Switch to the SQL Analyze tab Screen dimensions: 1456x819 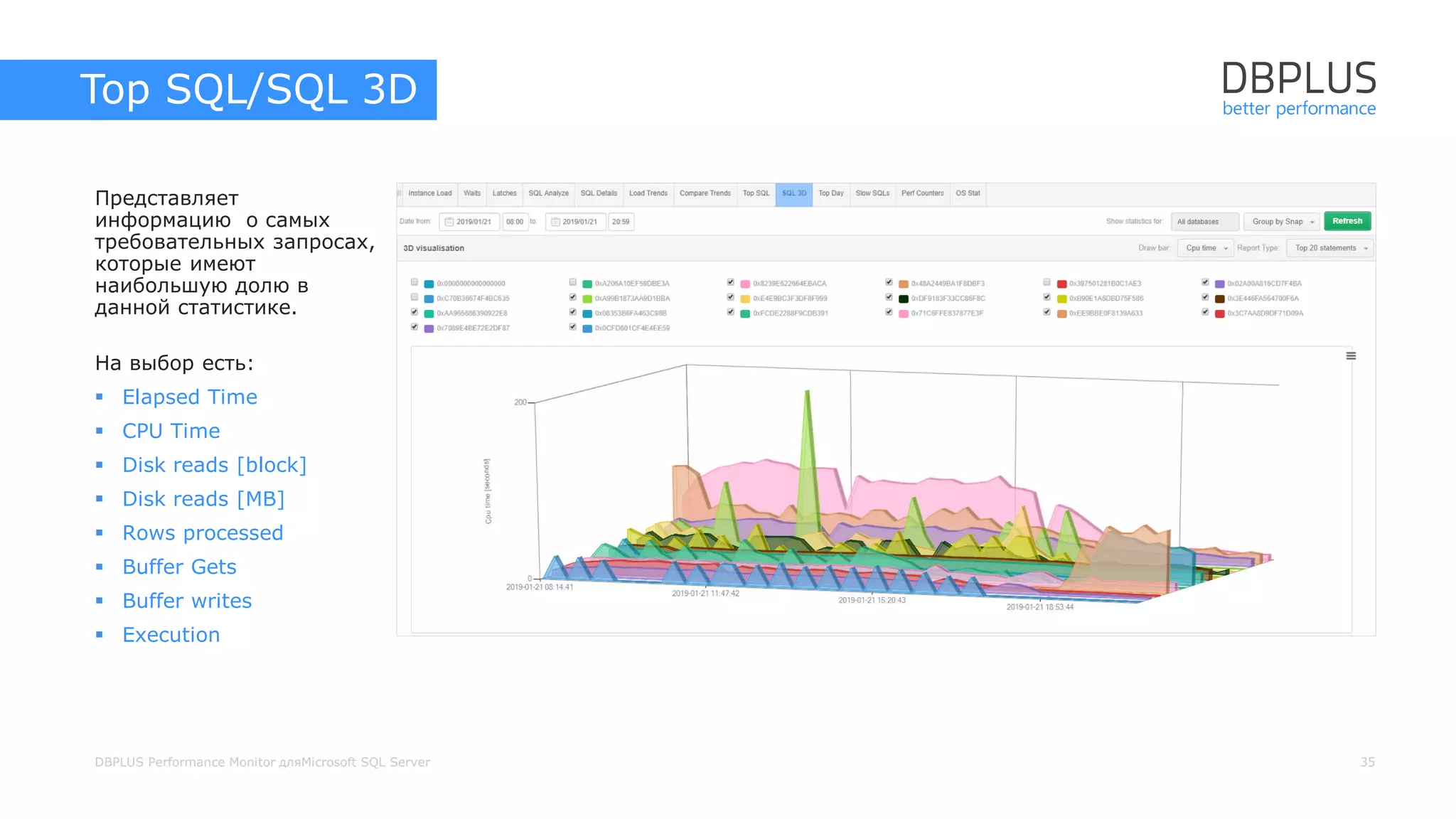[x=548, y=193]
